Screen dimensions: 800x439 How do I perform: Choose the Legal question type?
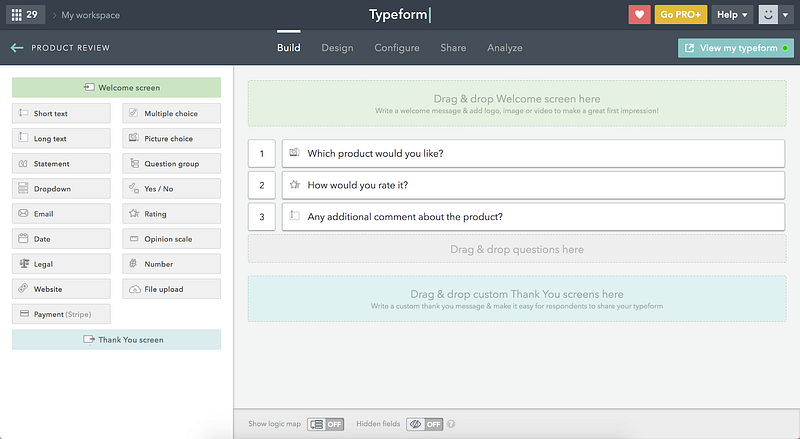[61, 264]
